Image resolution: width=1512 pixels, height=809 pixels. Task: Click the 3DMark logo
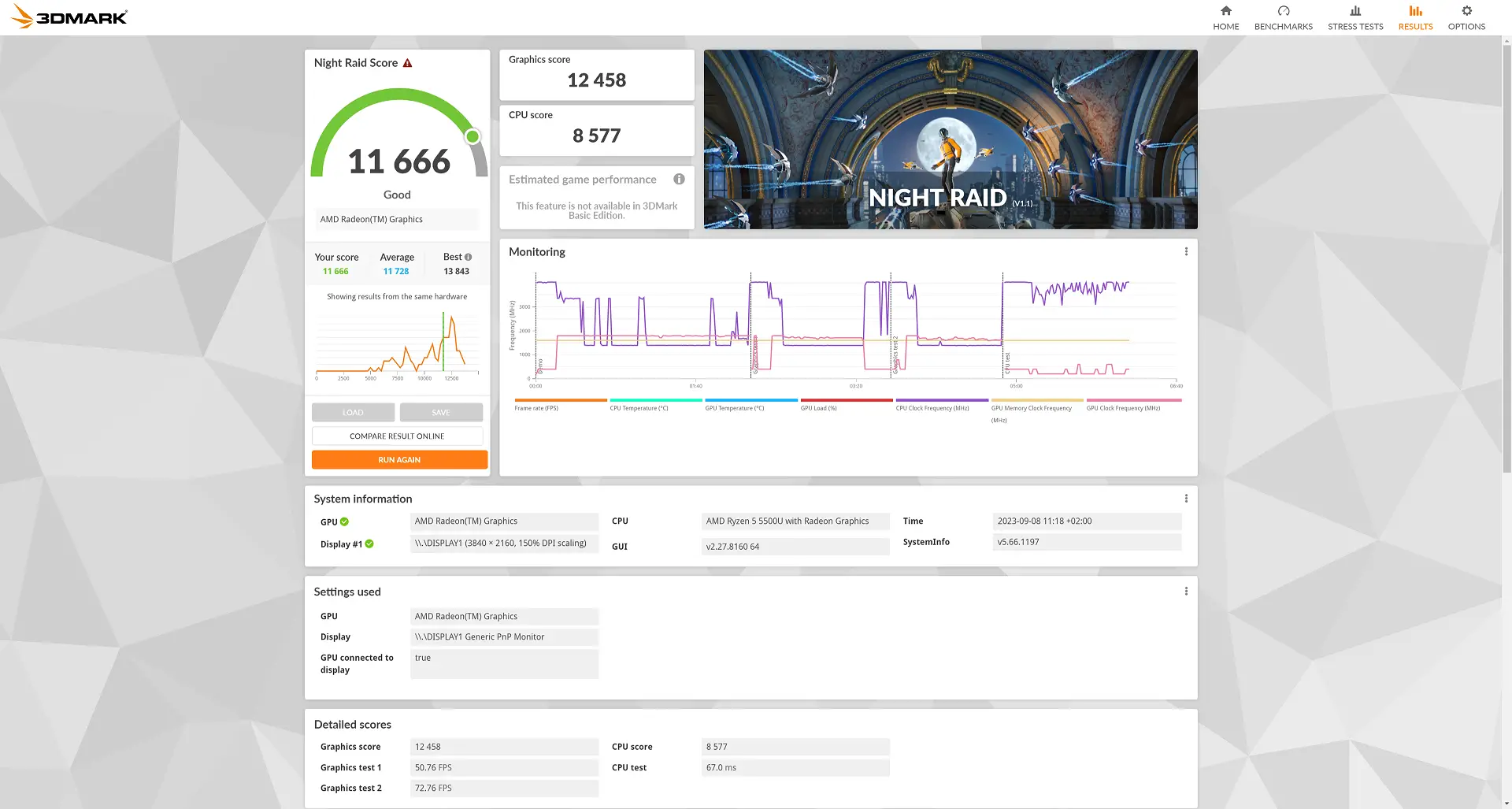pyautogui.click(x=69, y=17)
